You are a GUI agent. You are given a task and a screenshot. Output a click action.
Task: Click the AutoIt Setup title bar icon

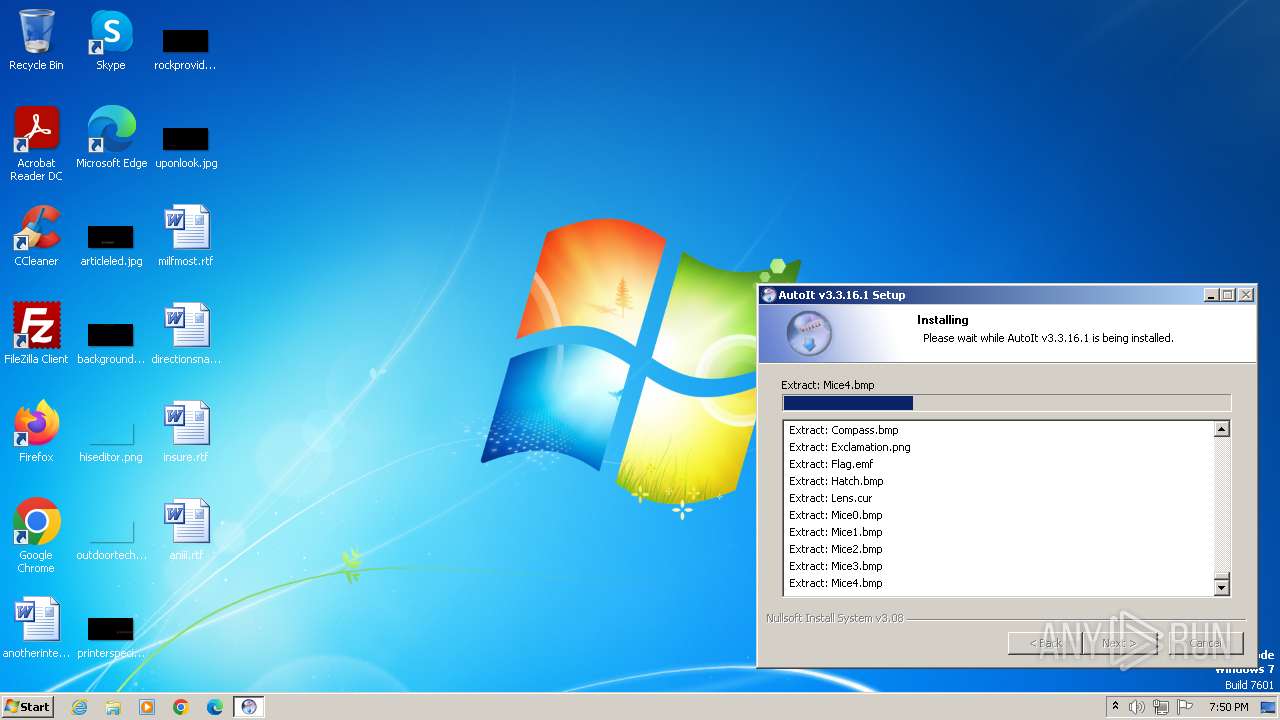click(x=769, y=295)
